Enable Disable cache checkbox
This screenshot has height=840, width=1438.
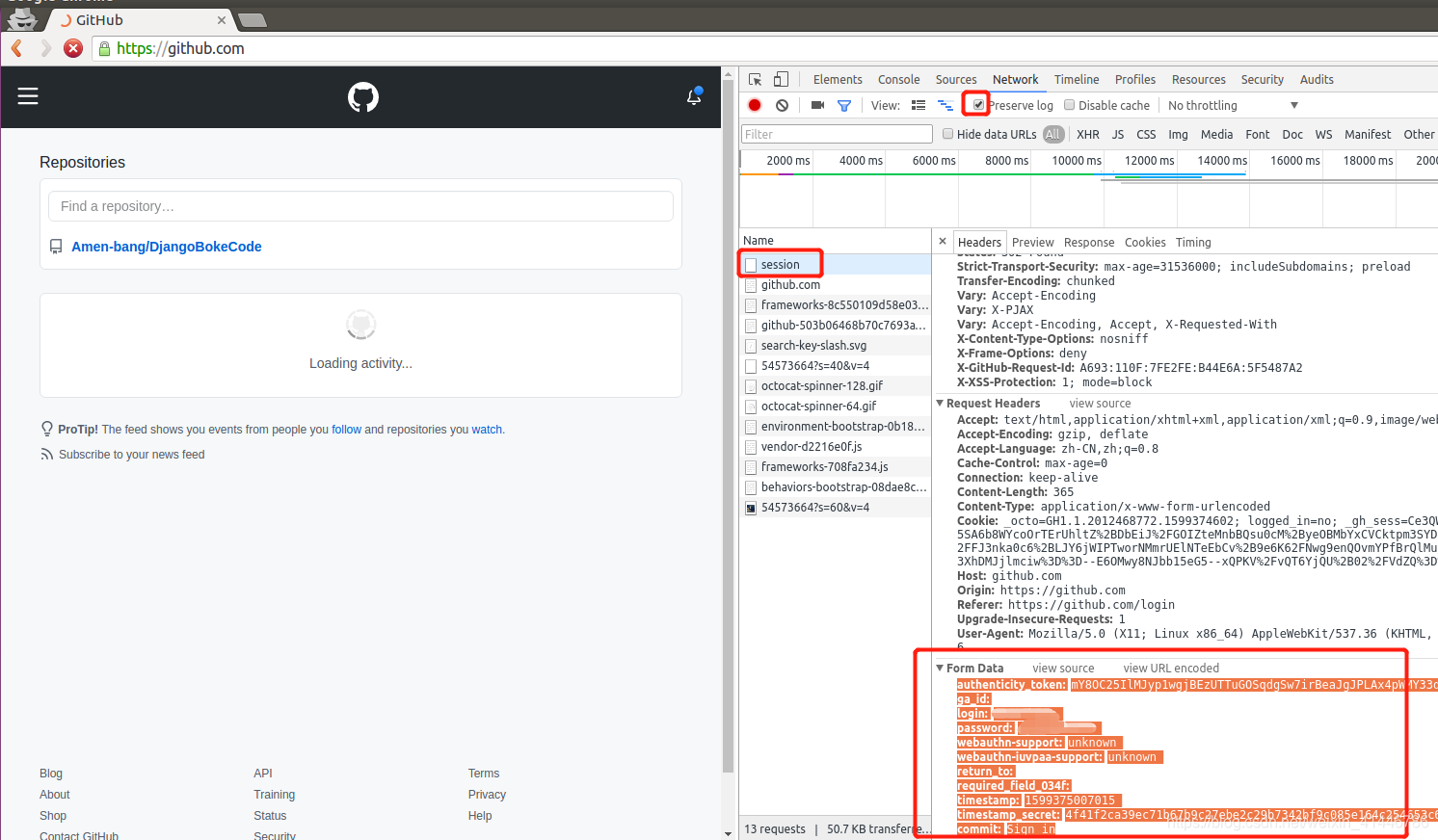1069,105
